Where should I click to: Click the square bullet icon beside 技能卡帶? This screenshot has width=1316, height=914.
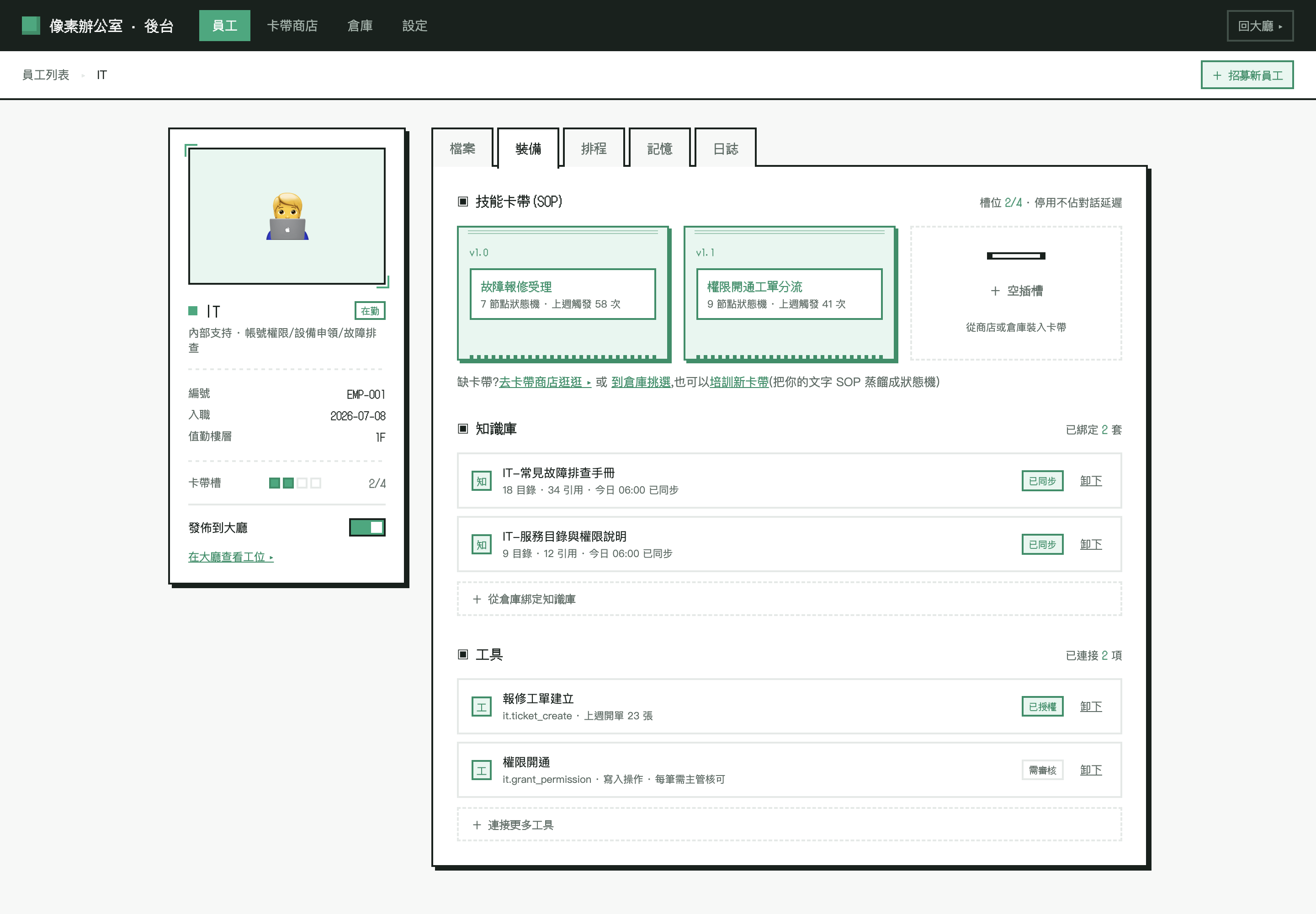click(463, 202)
